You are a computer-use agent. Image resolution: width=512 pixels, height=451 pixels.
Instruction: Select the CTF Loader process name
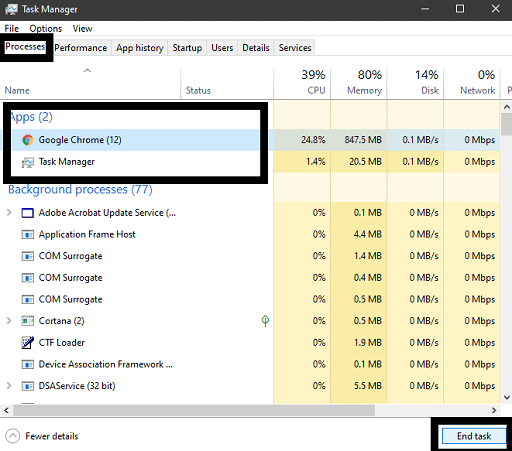pos(62,343)
